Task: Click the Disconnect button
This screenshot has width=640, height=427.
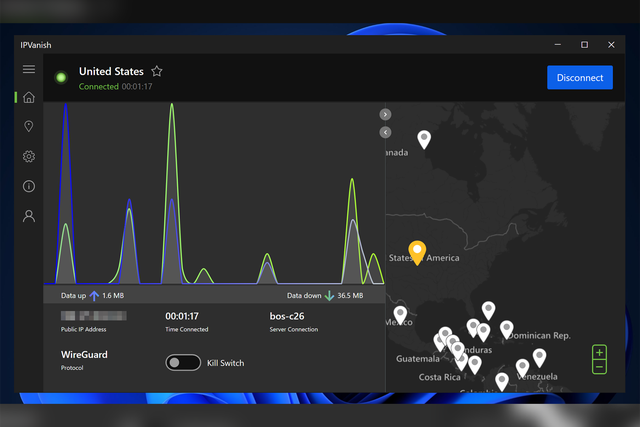Action: (580, 78)
